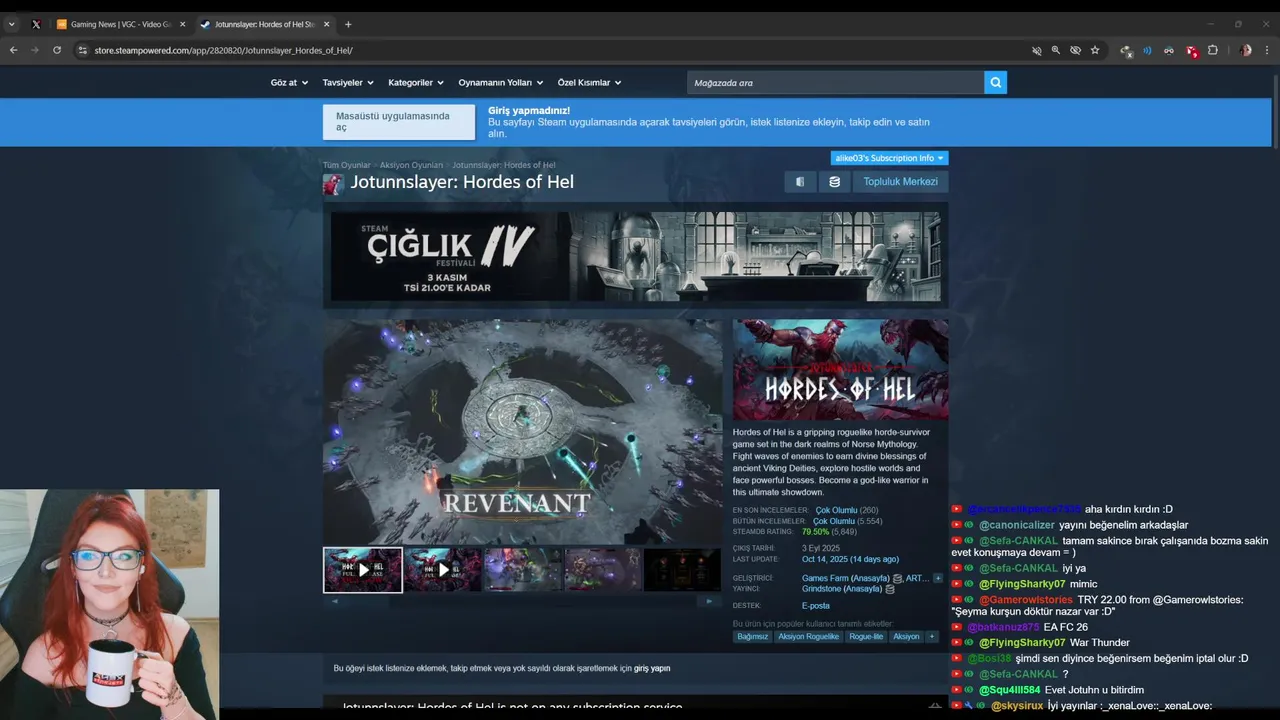The width and height of the screenshot is (1280, 720).
Task: Open the Steam Çığlık IV festival banner
Action: point(636,256)
